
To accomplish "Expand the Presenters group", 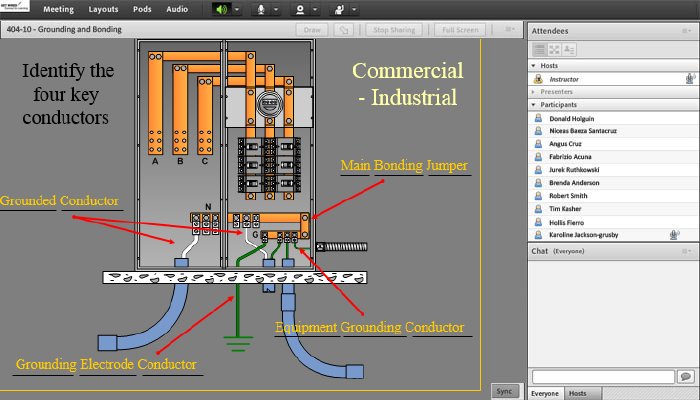I will click(534, 91).
